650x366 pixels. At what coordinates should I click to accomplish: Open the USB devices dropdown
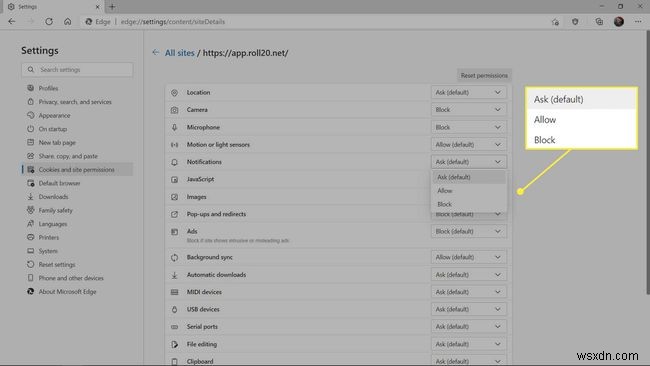(468, 310)
